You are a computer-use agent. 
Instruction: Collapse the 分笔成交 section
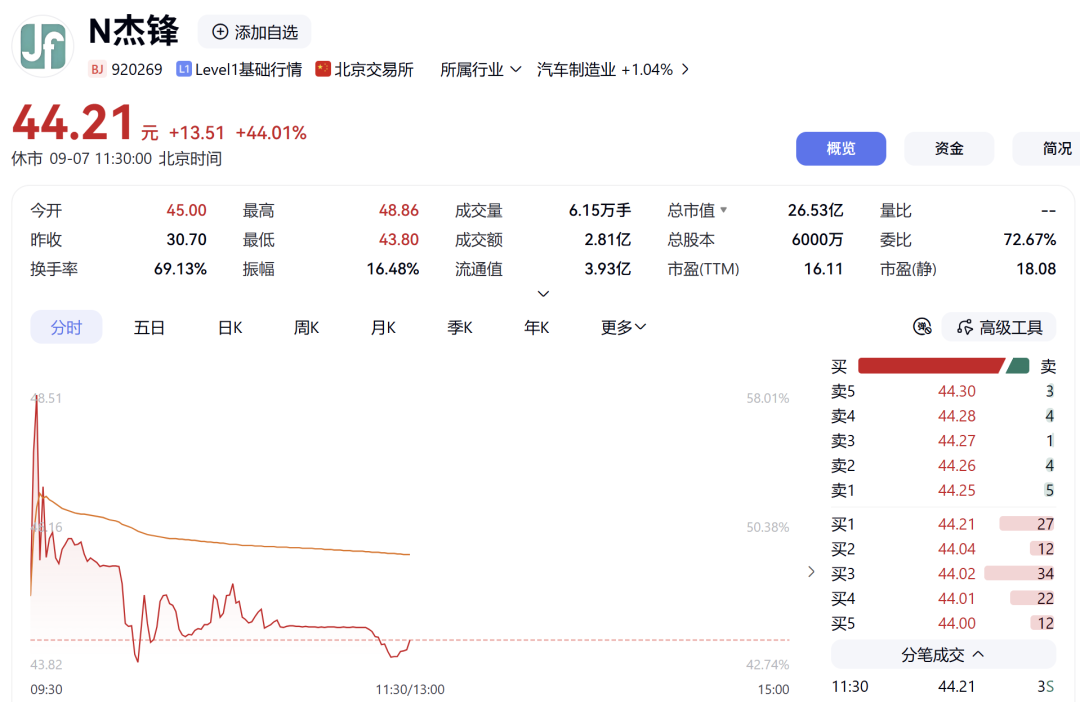943,654
